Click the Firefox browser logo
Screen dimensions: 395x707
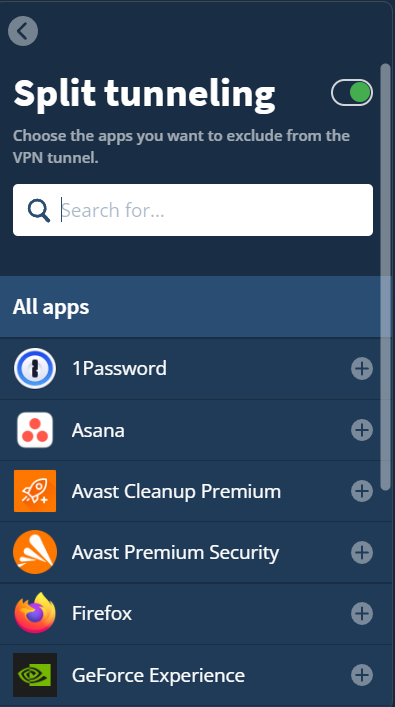[35, 613]
